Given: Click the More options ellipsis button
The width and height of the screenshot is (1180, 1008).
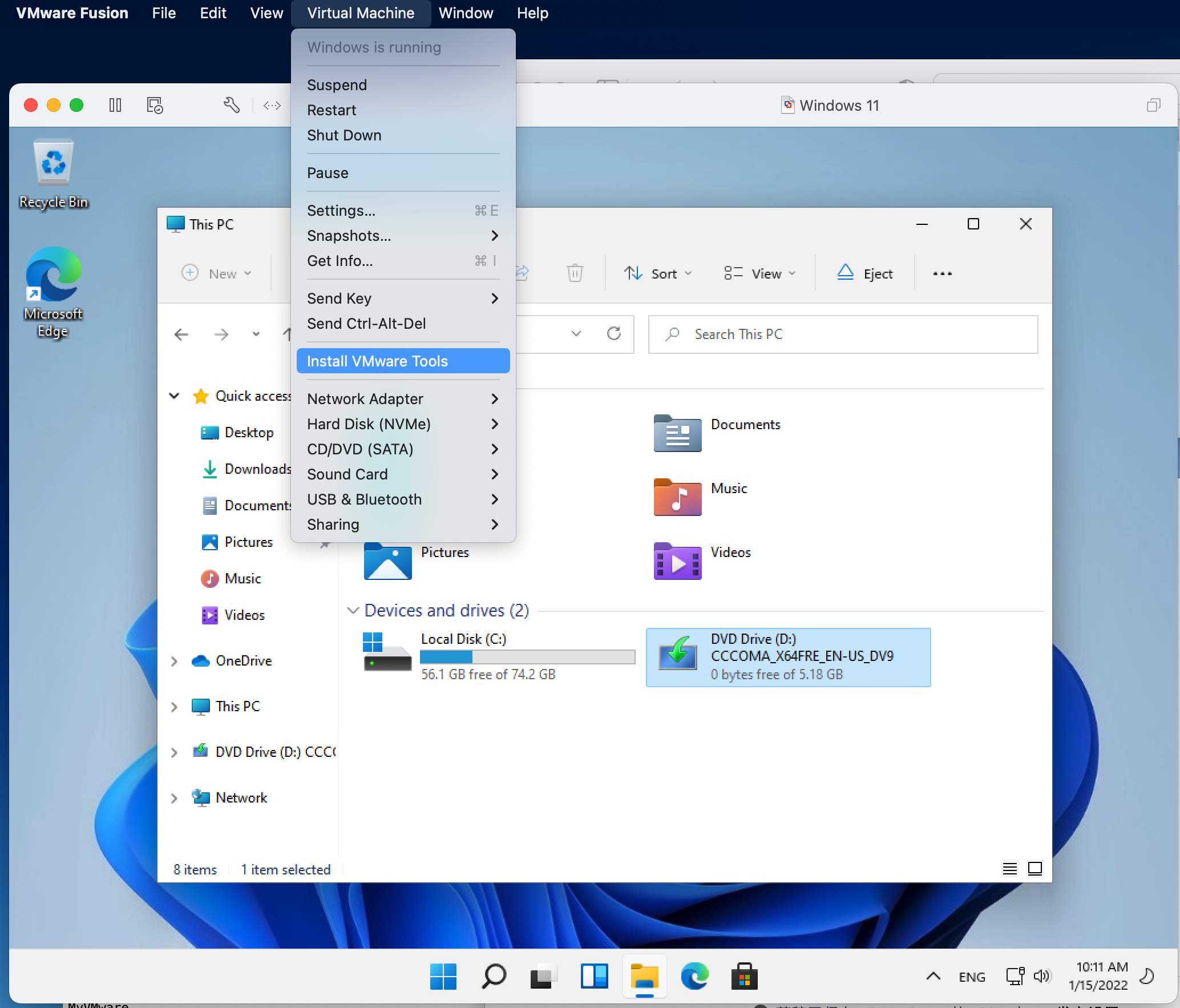Looking at the screenshot, I should click(941, 272).
